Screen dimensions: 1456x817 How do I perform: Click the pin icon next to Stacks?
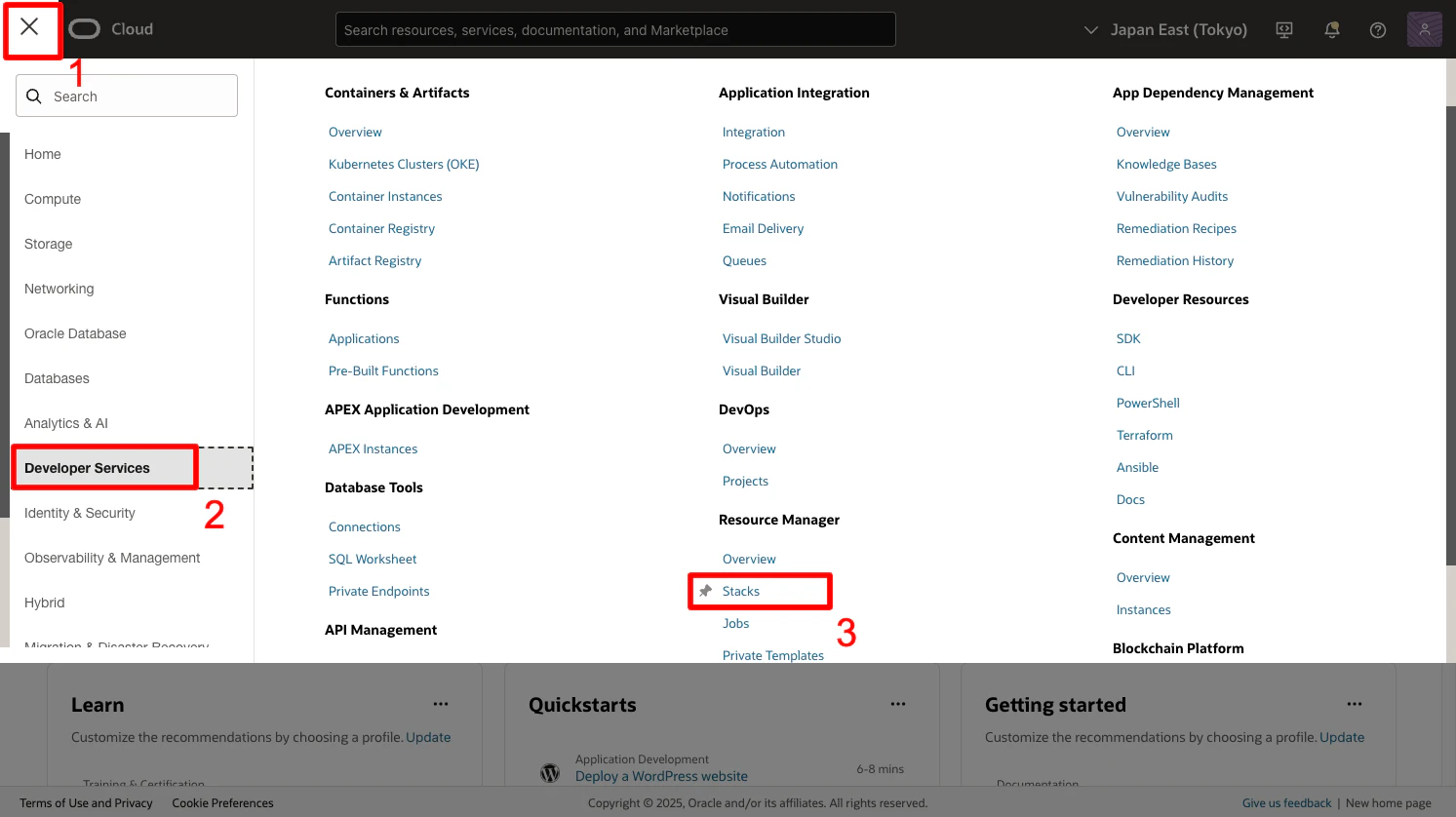point(706,591)
